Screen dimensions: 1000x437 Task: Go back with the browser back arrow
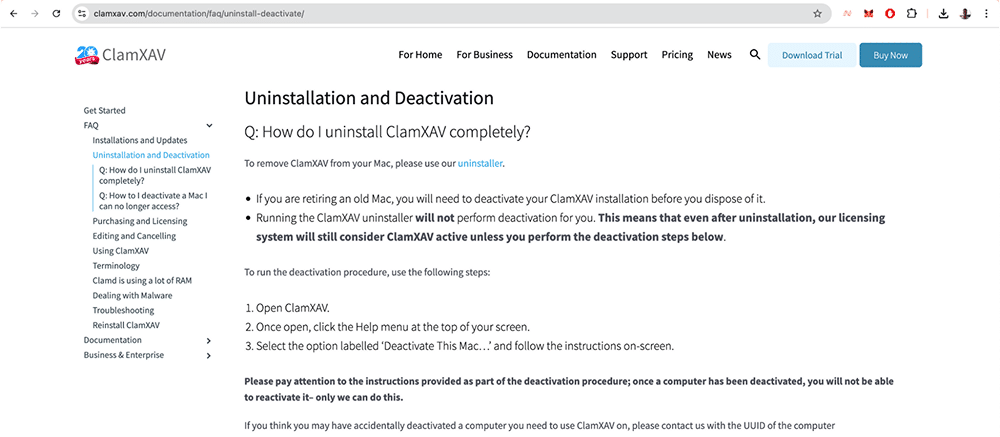coord(14,13)
